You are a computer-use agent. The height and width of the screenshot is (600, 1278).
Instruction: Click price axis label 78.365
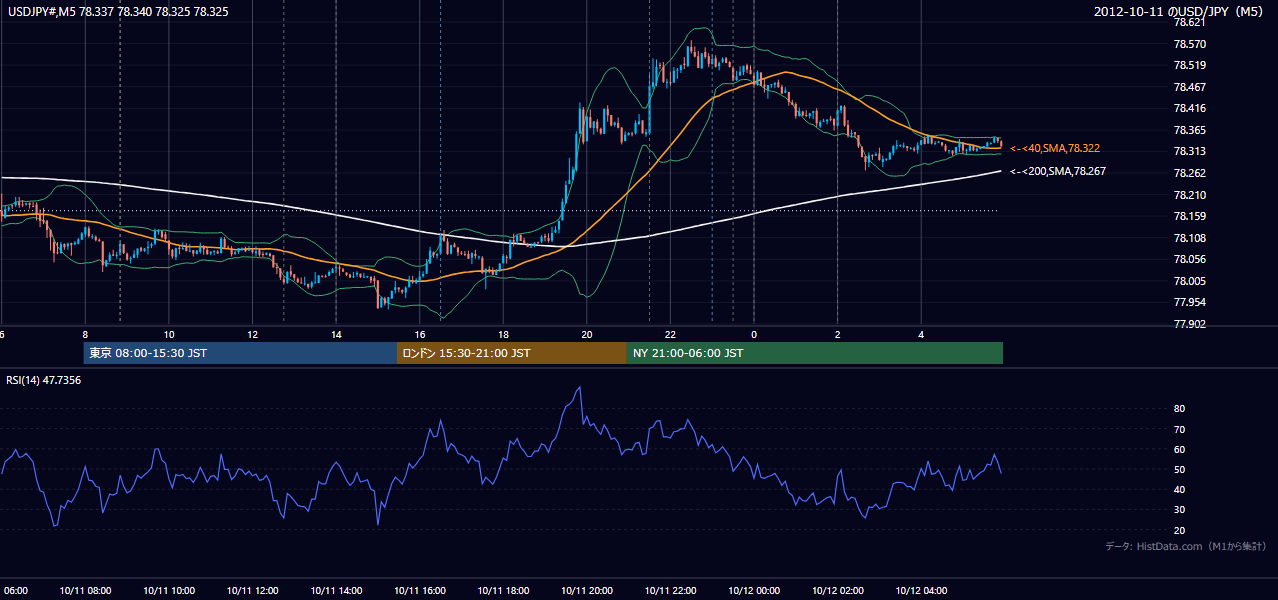pyautogui.click(x=1189, y=130)
